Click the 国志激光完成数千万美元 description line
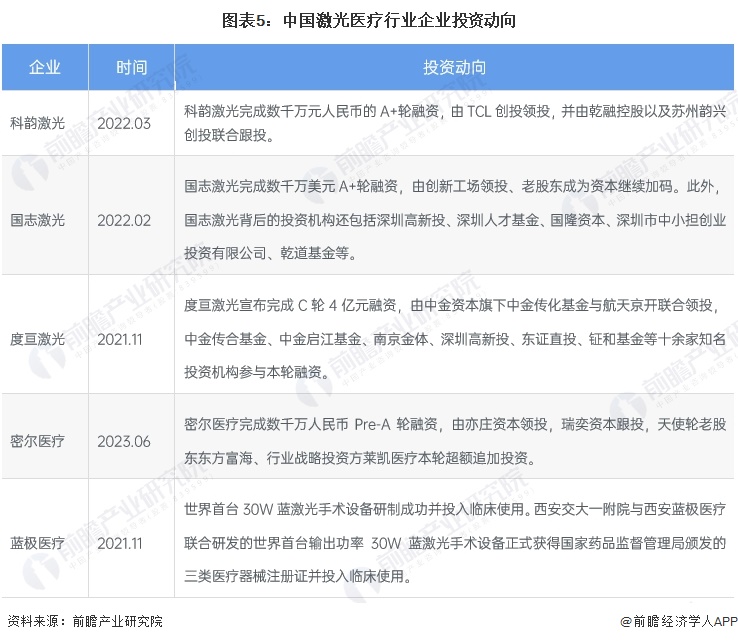The width and height of the screenshot is (738, 642). click(x=452, y=186)
